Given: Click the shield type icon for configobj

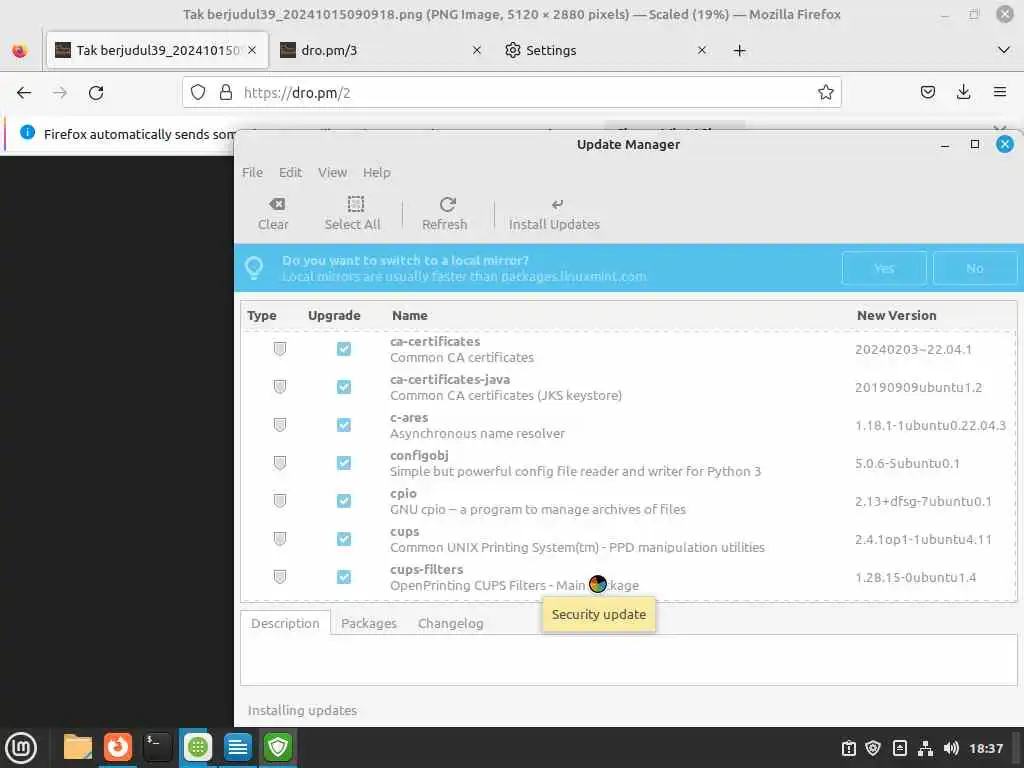Looking at the screenshot, I should click(x=280, y=463).
